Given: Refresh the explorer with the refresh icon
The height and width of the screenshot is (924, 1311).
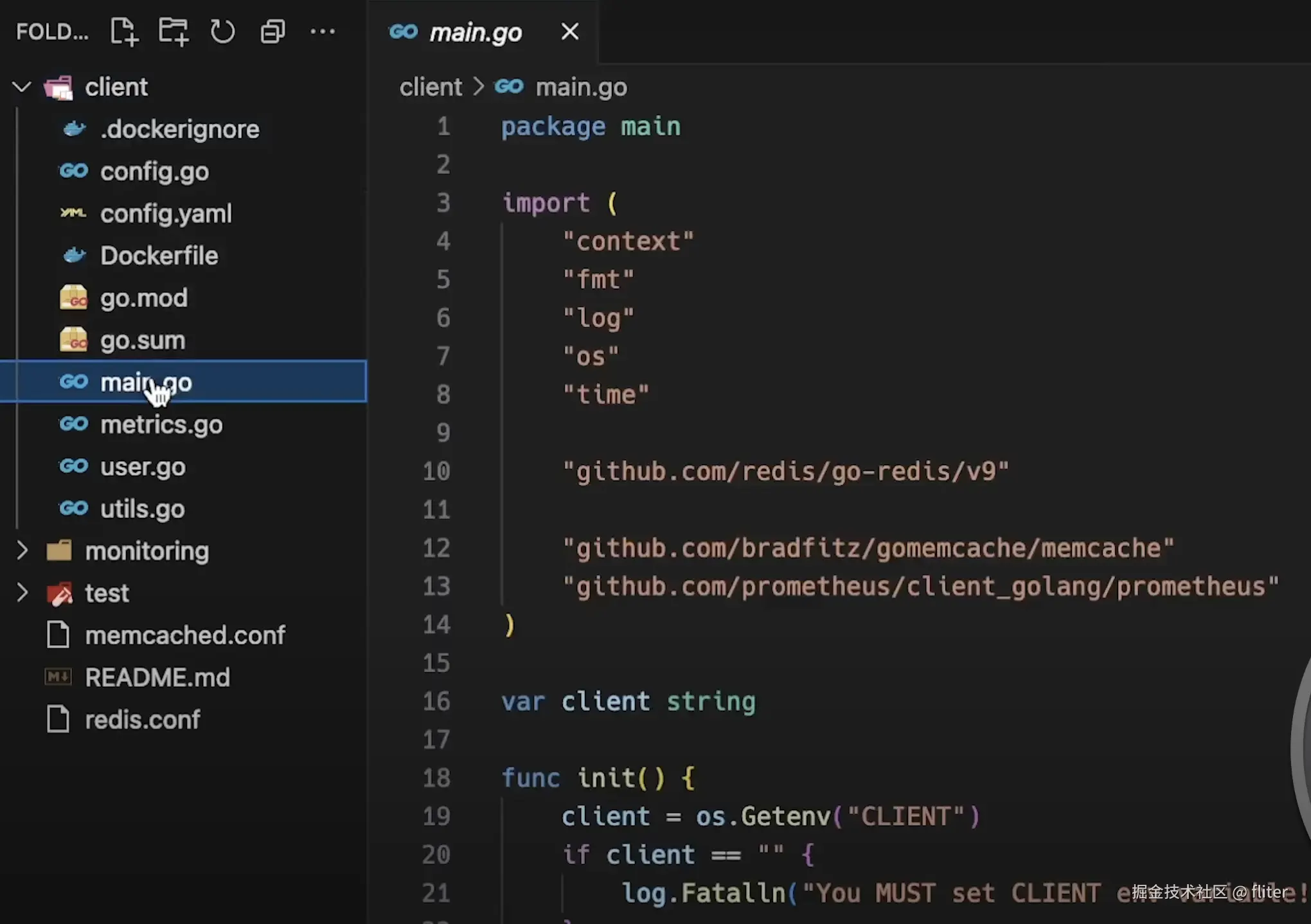Looking at the screenshot, I should pyautogui.click(x=222, y=31).
